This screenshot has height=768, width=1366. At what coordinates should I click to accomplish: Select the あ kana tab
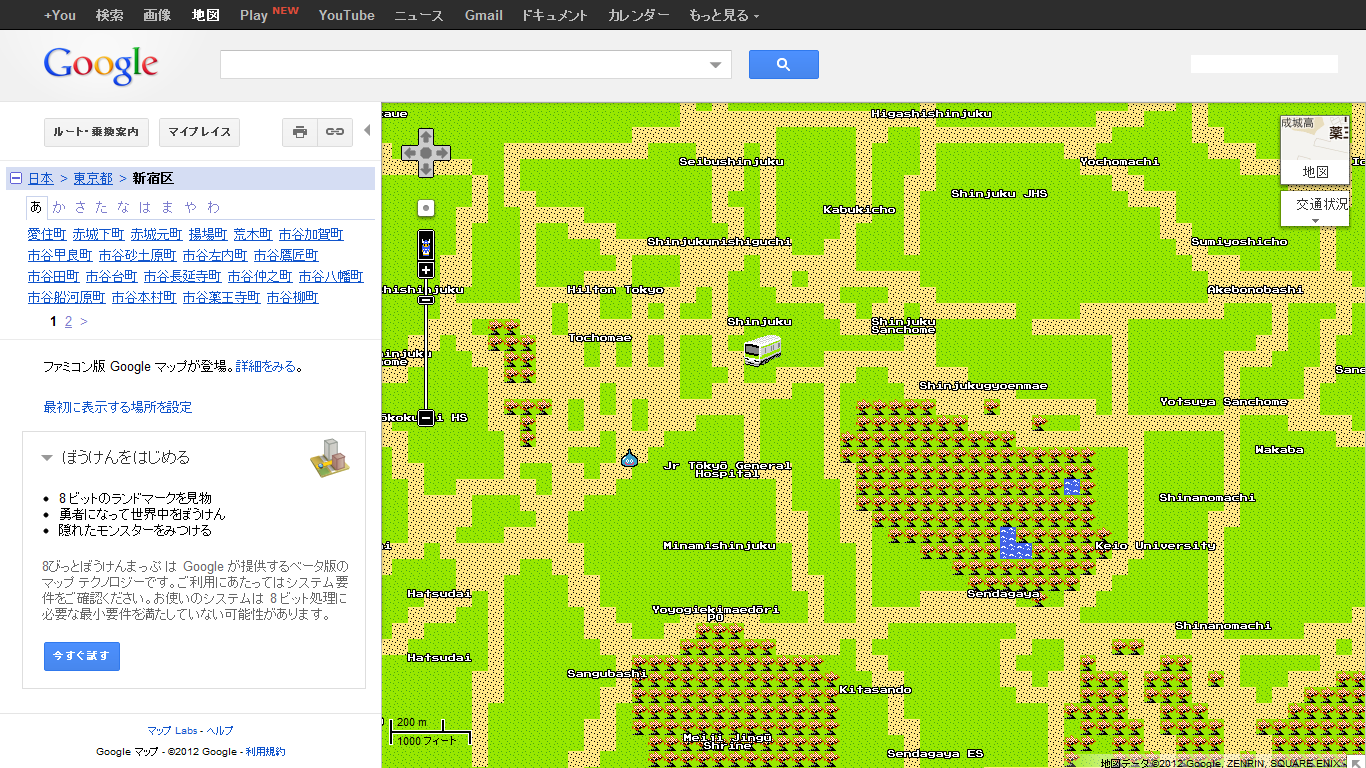(36, 207)
